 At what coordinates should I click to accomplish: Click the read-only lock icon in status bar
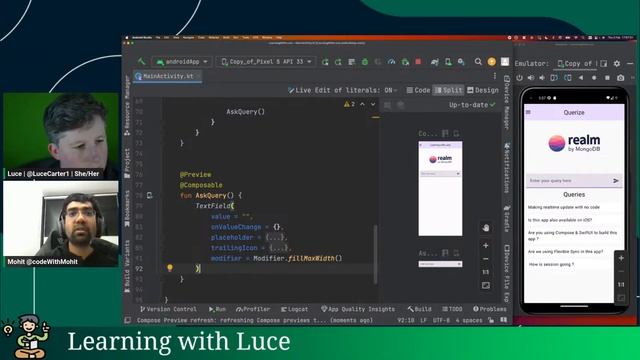coord(491,320)
